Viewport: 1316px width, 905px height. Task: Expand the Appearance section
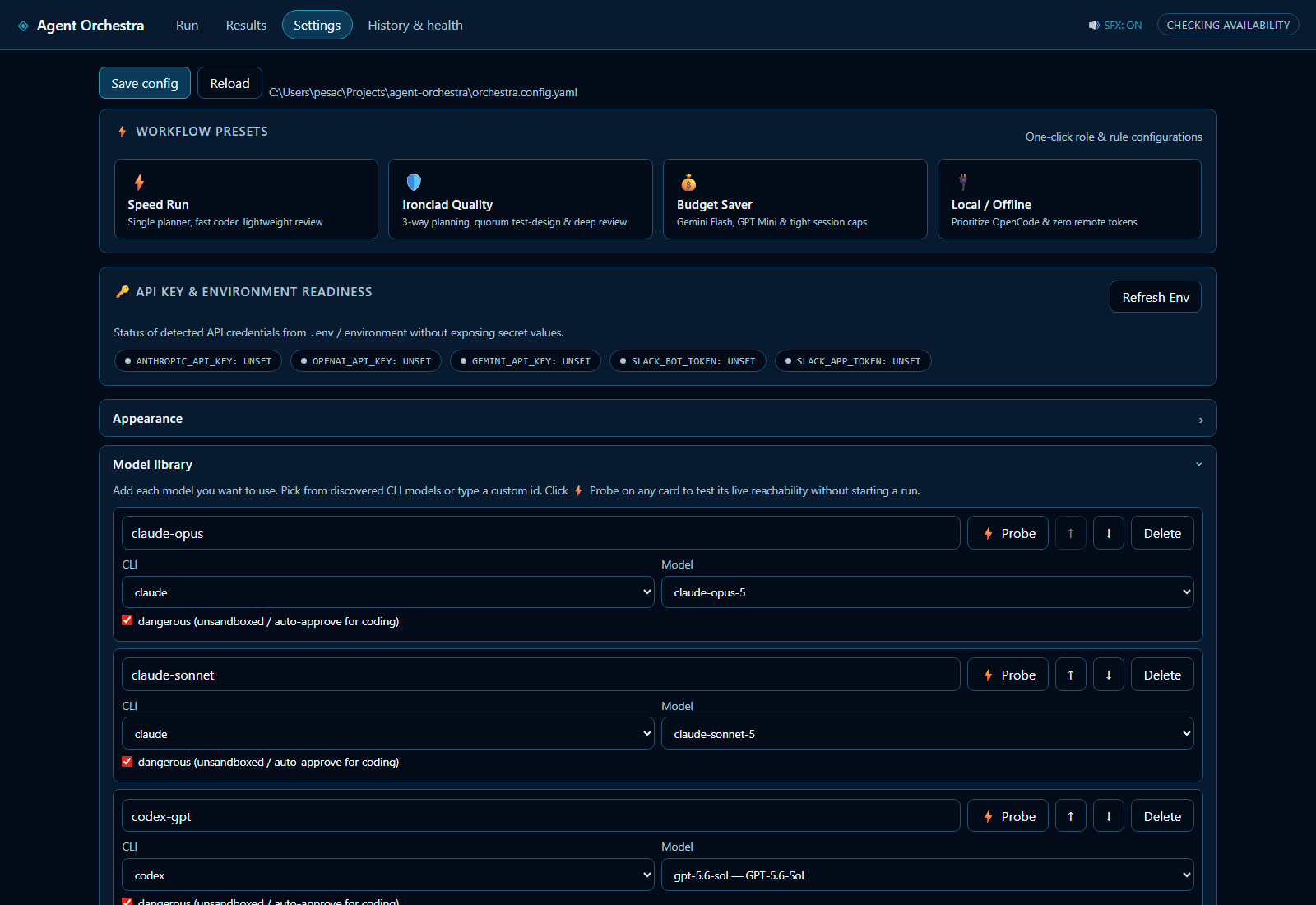click(658, 418)
